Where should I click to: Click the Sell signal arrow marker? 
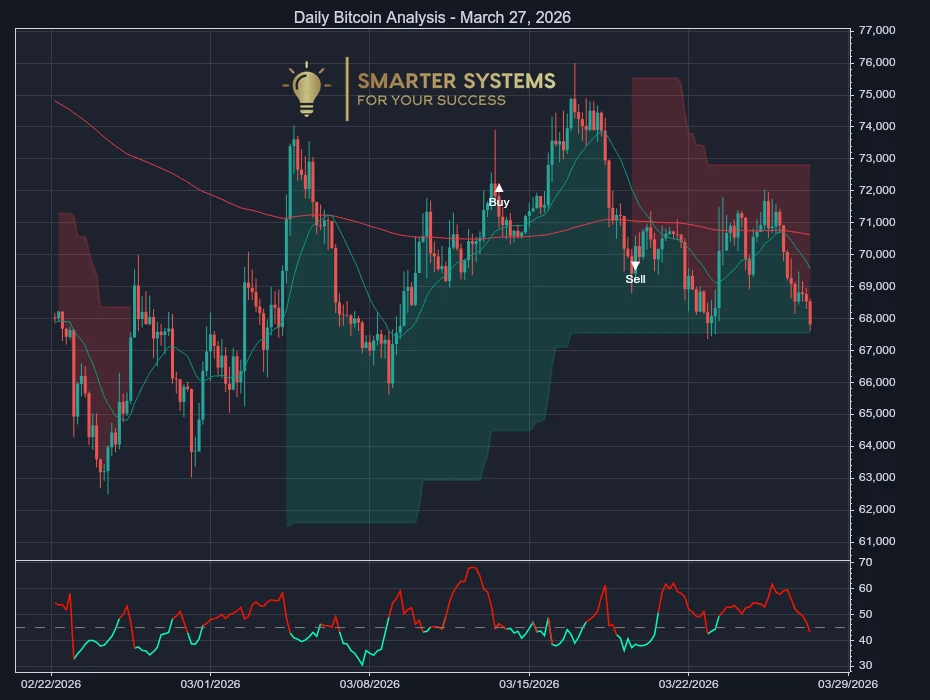pos(636,265)
